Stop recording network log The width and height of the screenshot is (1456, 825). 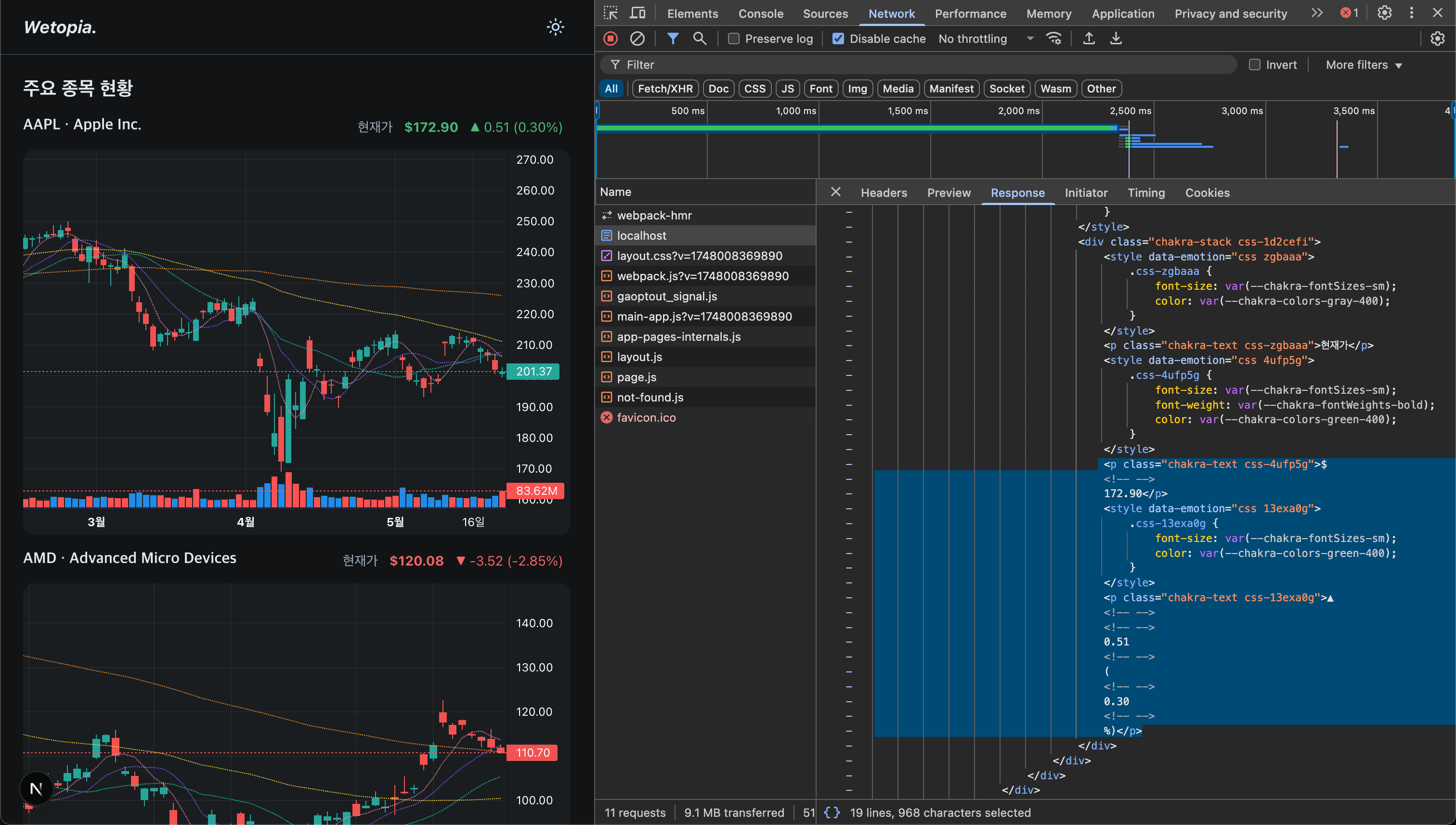[x=611, y=39]
